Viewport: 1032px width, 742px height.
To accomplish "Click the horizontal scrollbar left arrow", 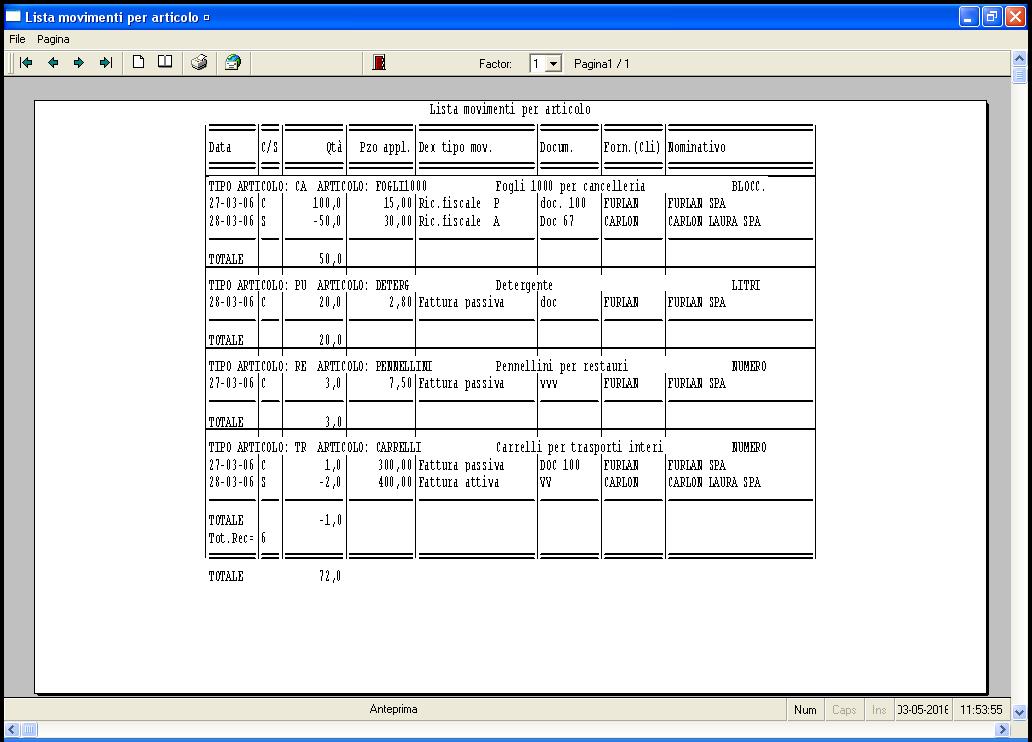I will coord(12,729).
